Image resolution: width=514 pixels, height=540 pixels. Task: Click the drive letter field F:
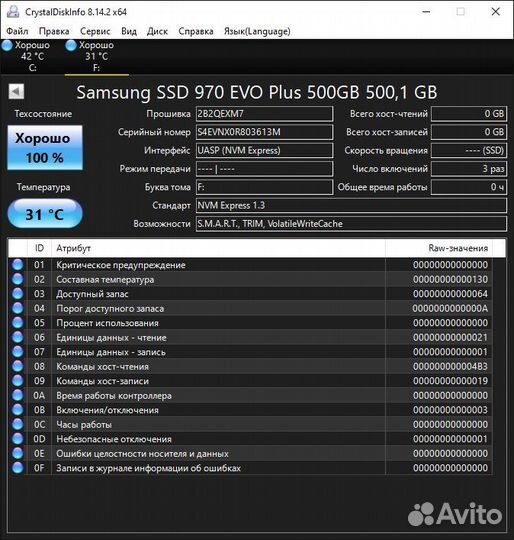click(x=264, y=187)
